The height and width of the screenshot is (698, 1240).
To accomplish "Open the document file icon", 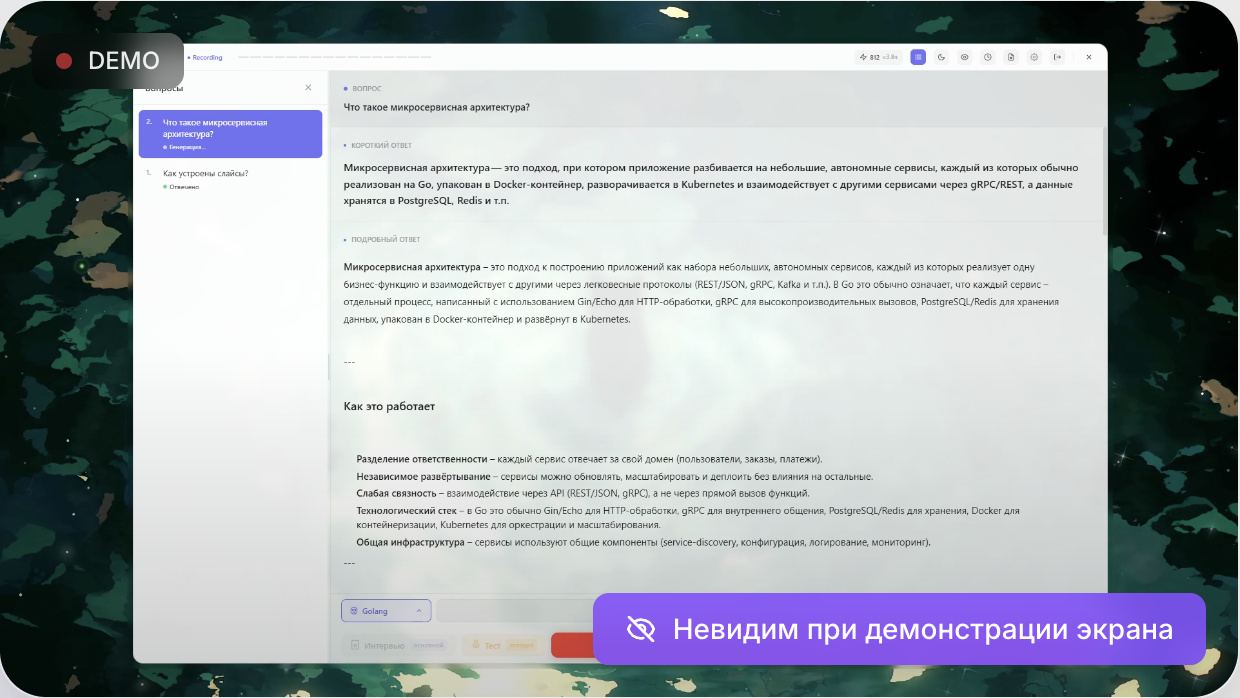I will [1011, 57].
